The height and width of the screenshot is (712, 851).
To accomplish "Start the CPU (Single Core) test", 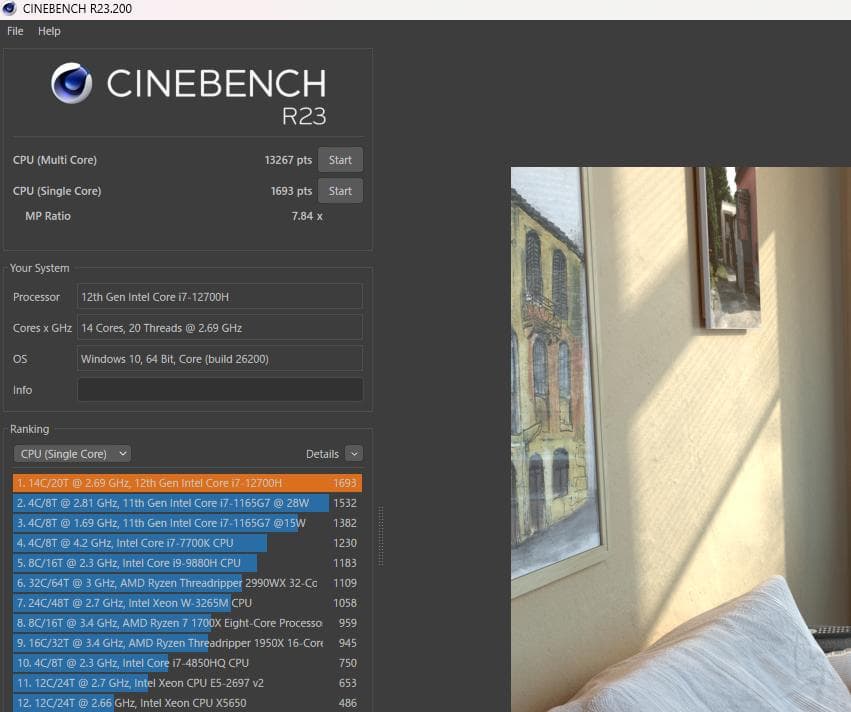I will click(x=340, y=191).
